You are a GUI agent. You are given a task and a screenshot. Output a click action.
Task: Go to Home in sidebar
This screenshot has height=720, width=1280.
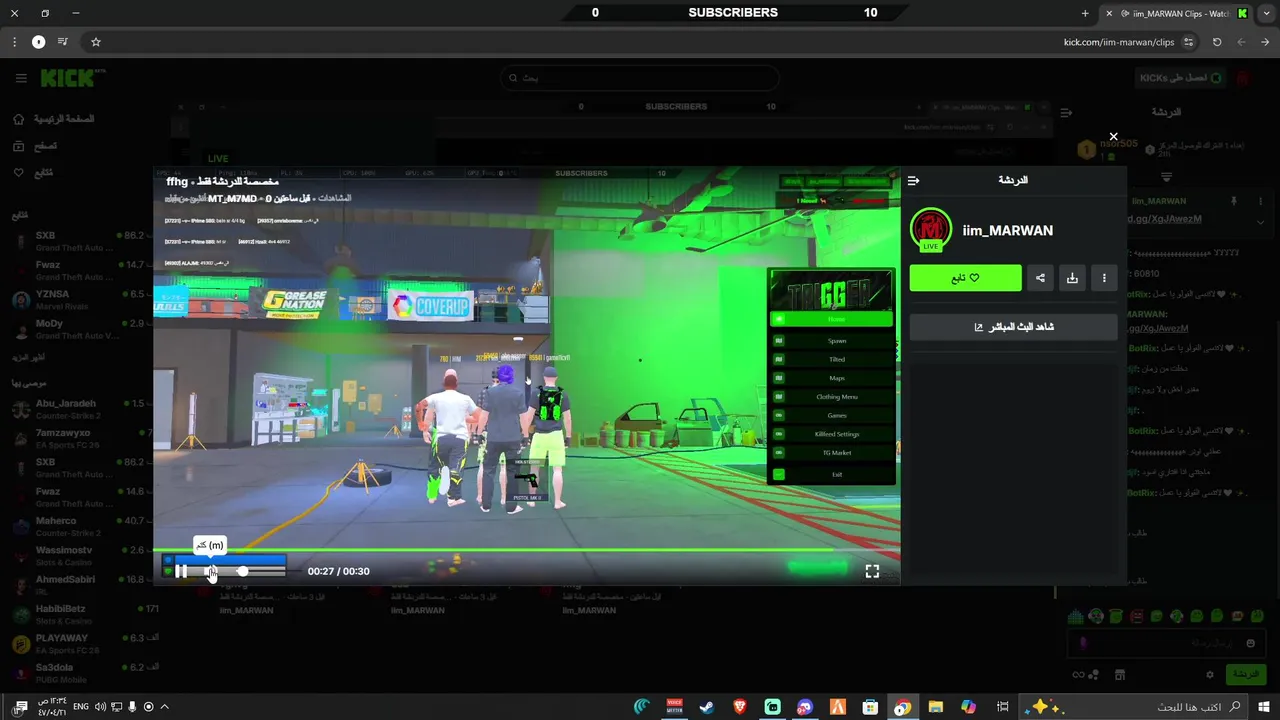coord(54,119)
